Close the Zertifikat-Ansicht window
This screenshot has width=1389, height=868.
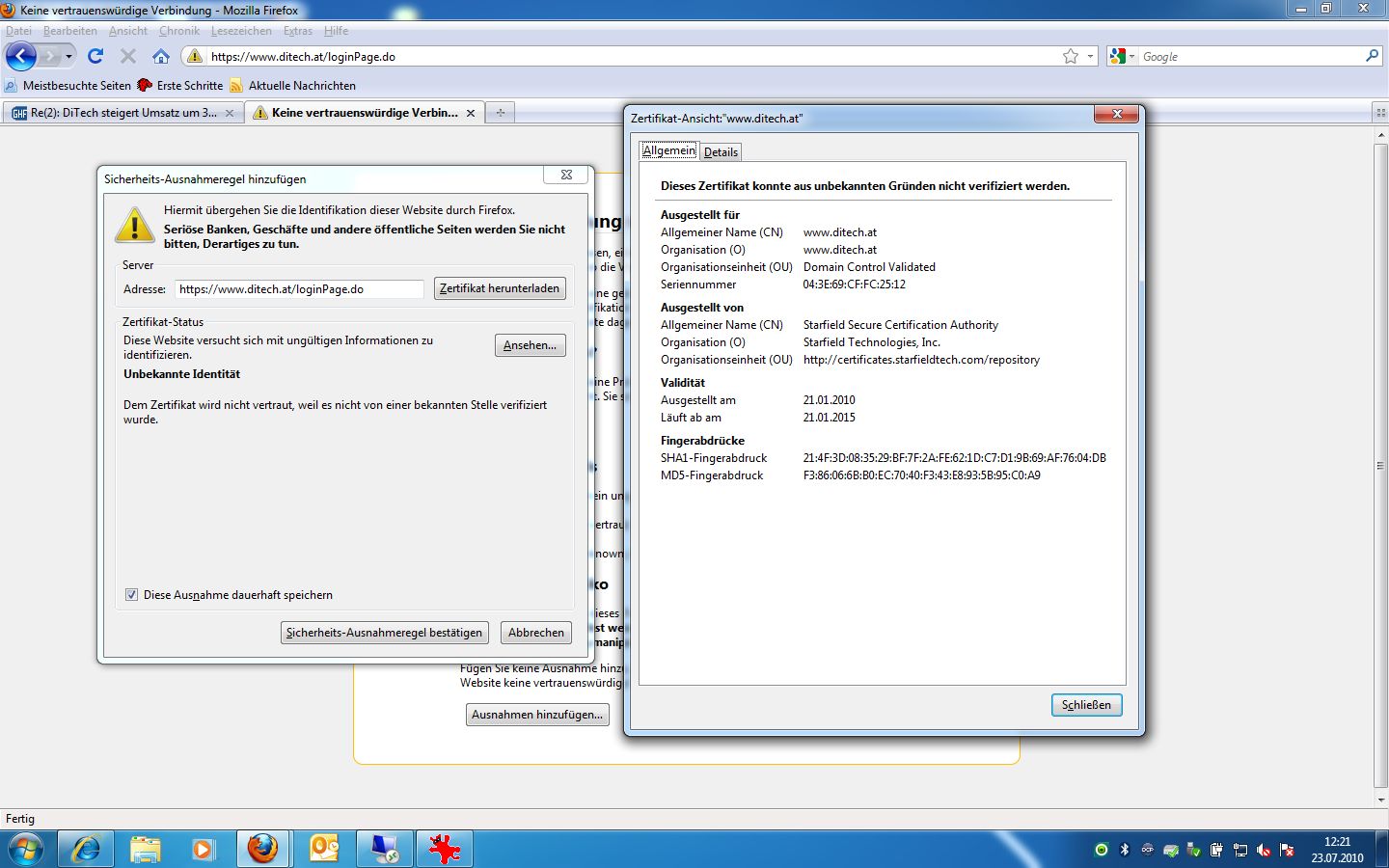(1117, 114)
